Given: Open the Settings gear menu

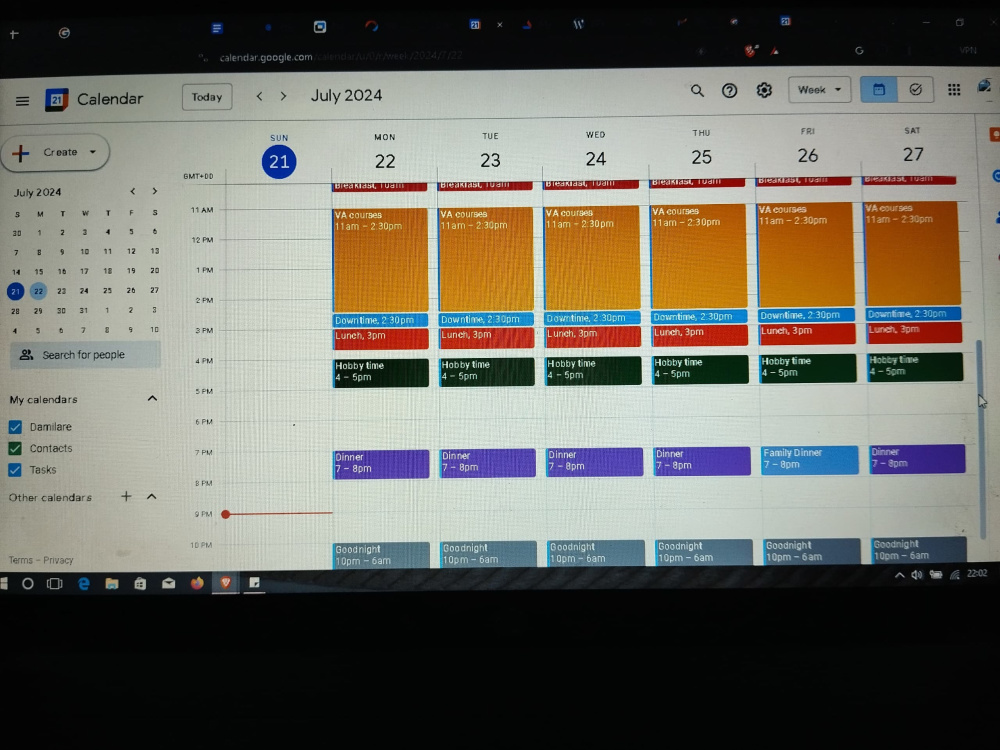Looking at the screenshot, I should 764,90.
